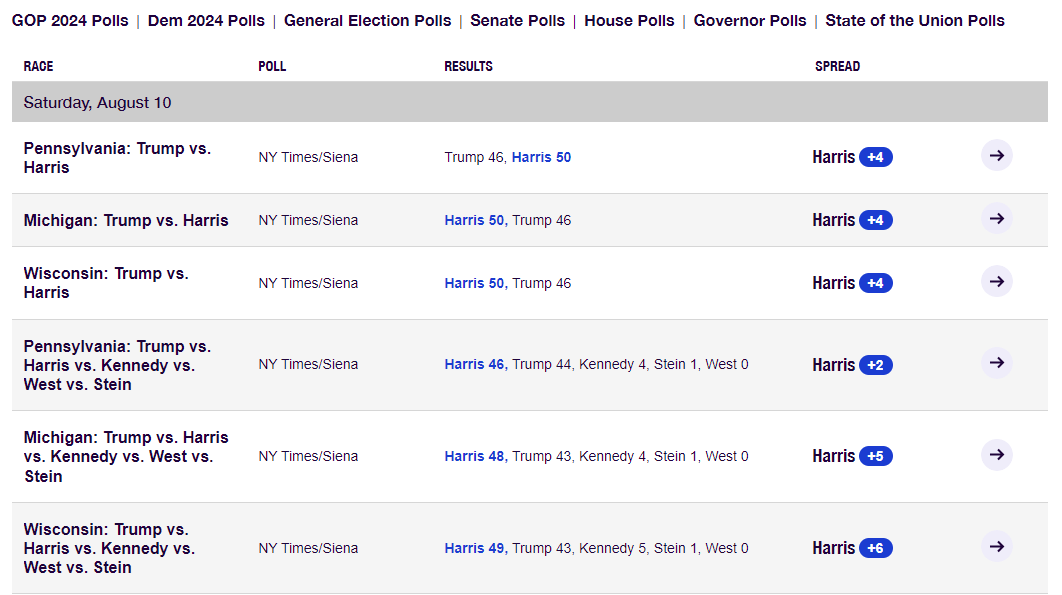Image resolution: width=1062 pixels, height=595 pixels.
Task: View Governor Polls page
Action: [x=750, y=20]
